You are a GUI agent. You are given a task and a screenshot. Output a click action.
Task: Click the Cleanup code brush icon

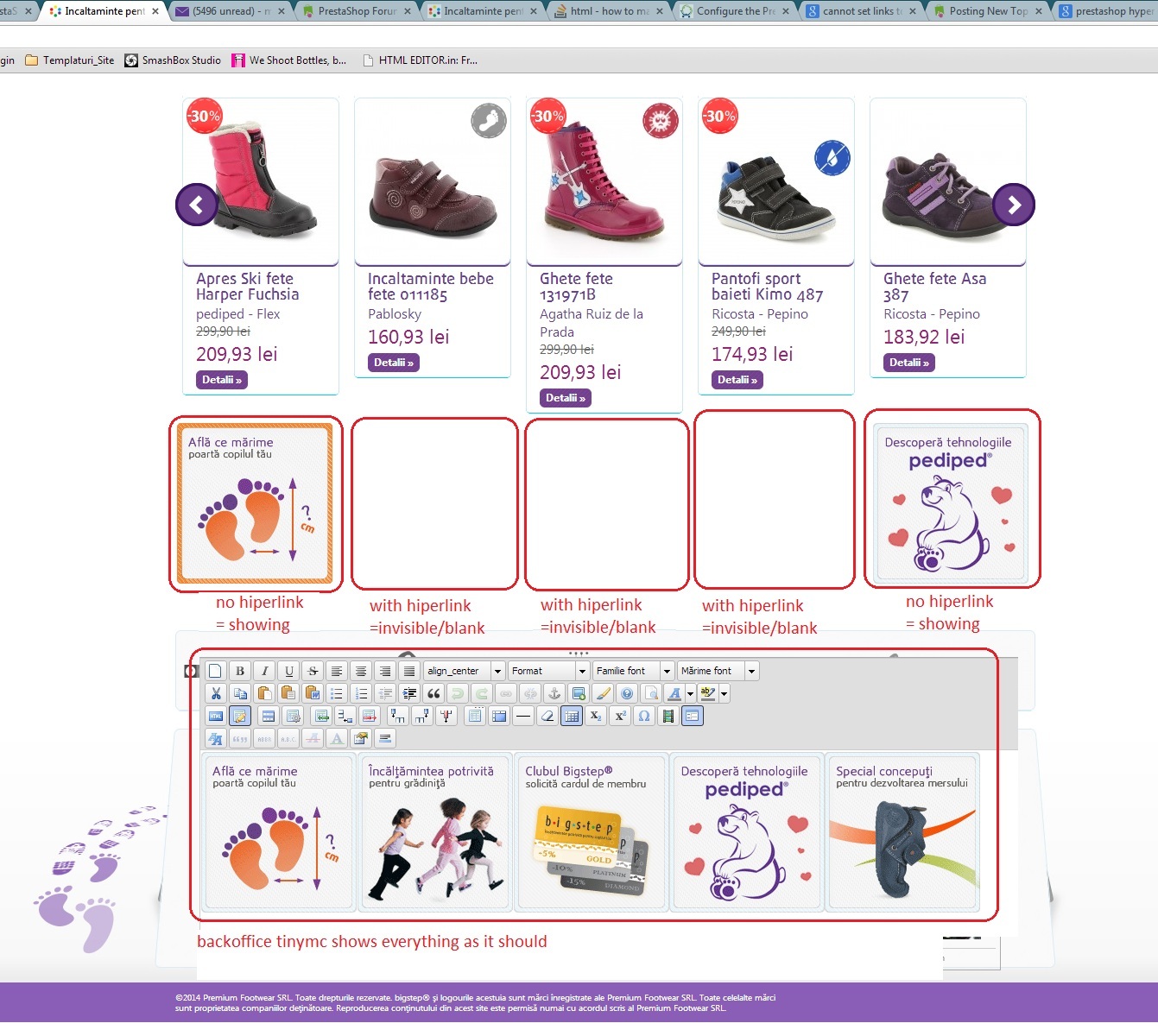[603, 693]
